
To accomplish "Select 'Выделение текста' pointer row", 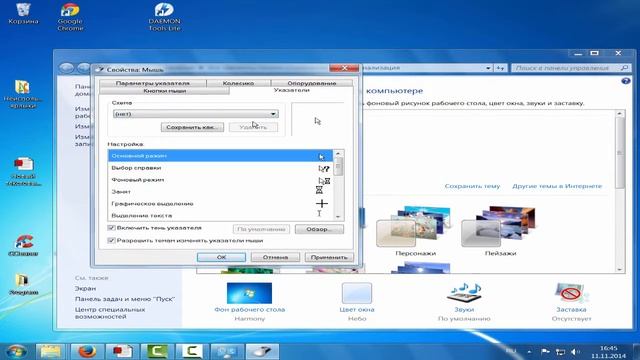I will [x=221, y=215].
